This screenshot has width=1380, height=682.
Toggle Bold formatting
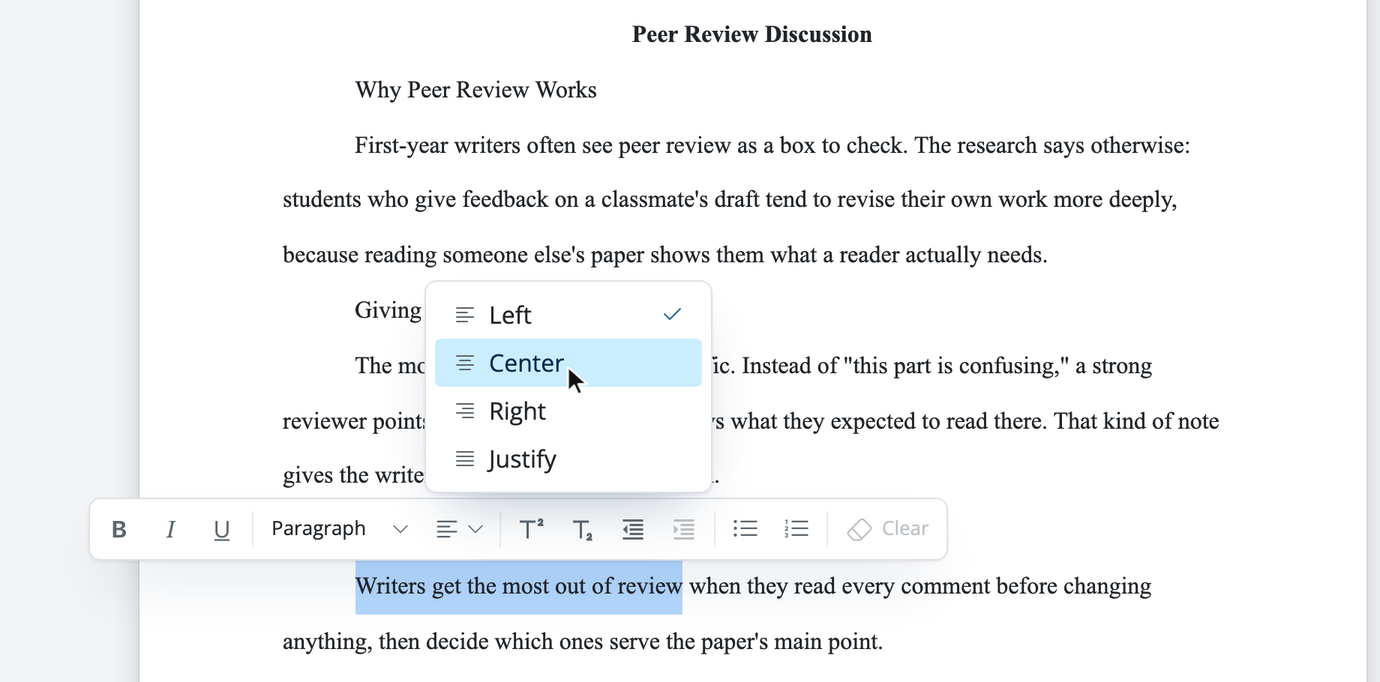pyautogui.click(x=119, y=529)
